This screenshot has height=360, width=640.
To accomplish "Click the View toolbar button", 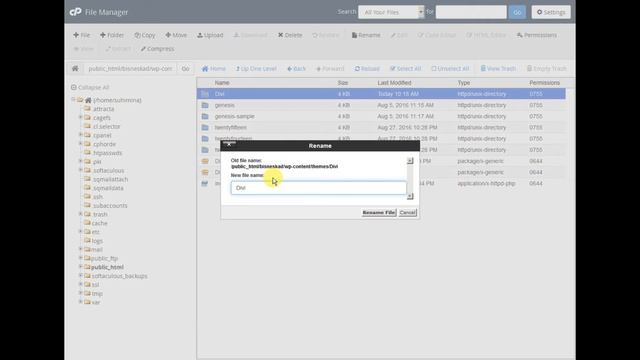I will coord(84,49).
